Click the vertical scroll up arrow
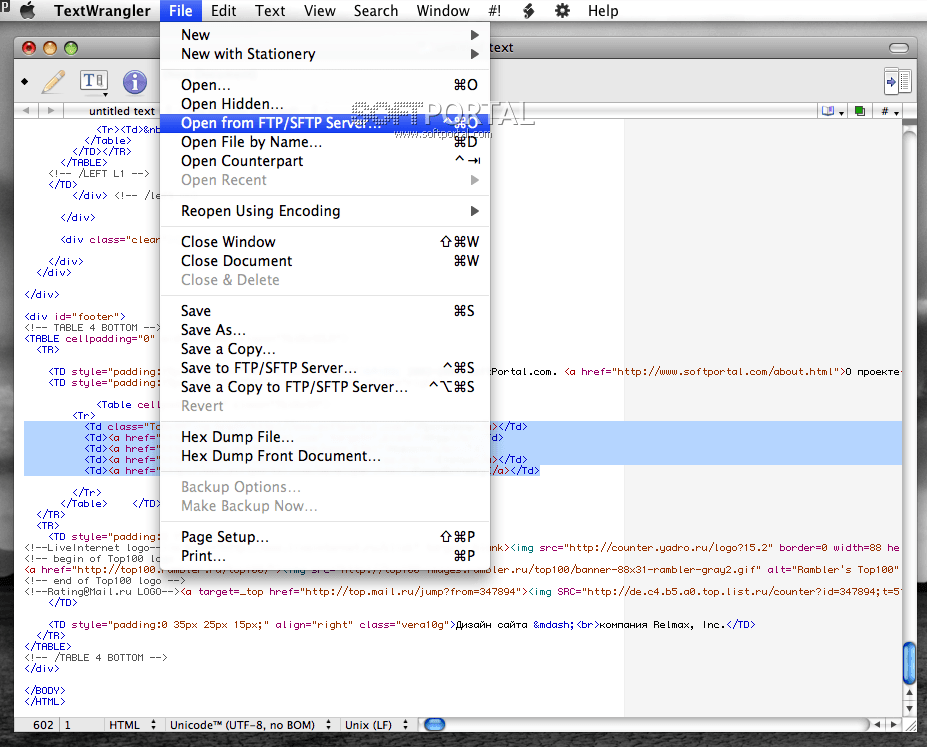 point(909,693)
